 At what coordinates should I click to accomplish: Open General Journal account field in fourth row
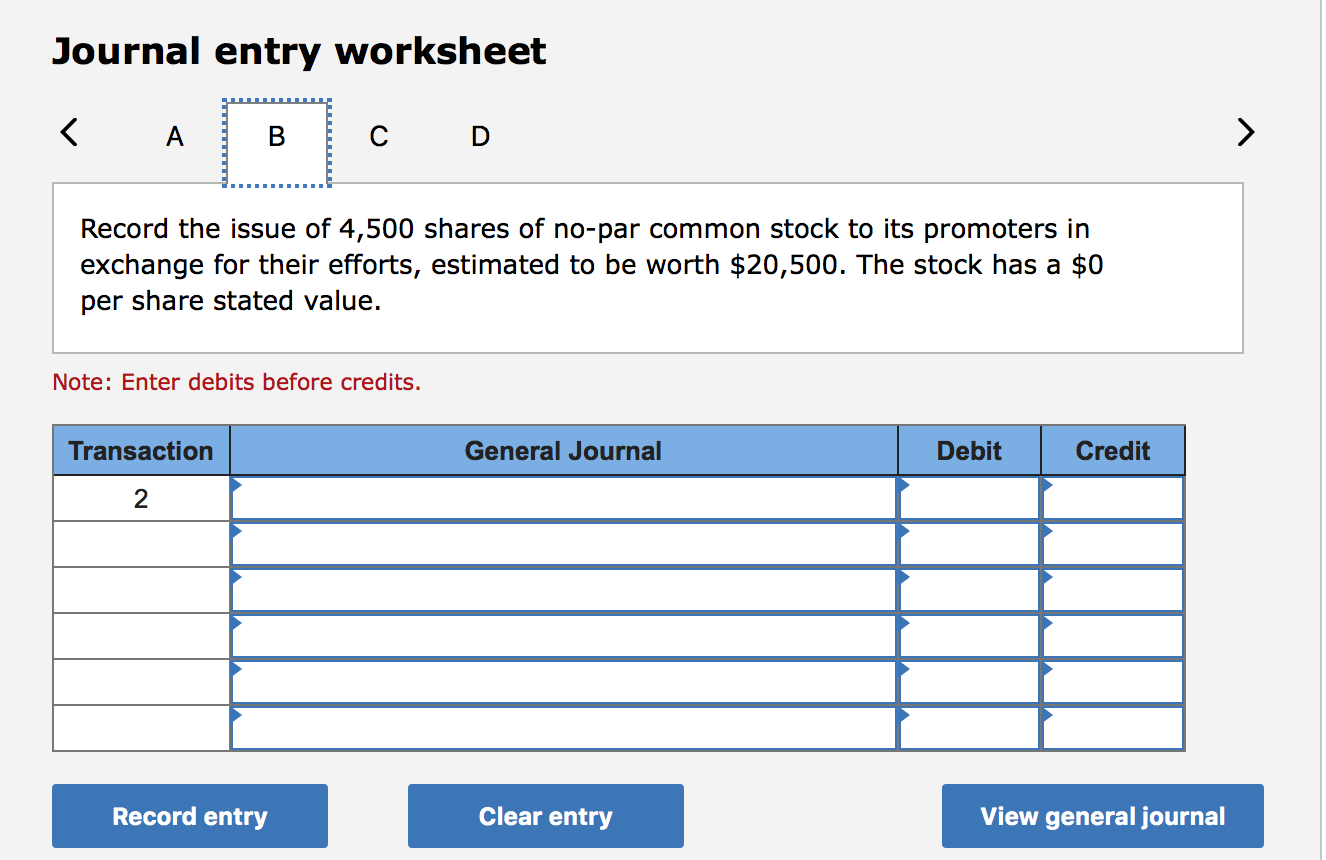pyautogui.click(x=564, y=636)
